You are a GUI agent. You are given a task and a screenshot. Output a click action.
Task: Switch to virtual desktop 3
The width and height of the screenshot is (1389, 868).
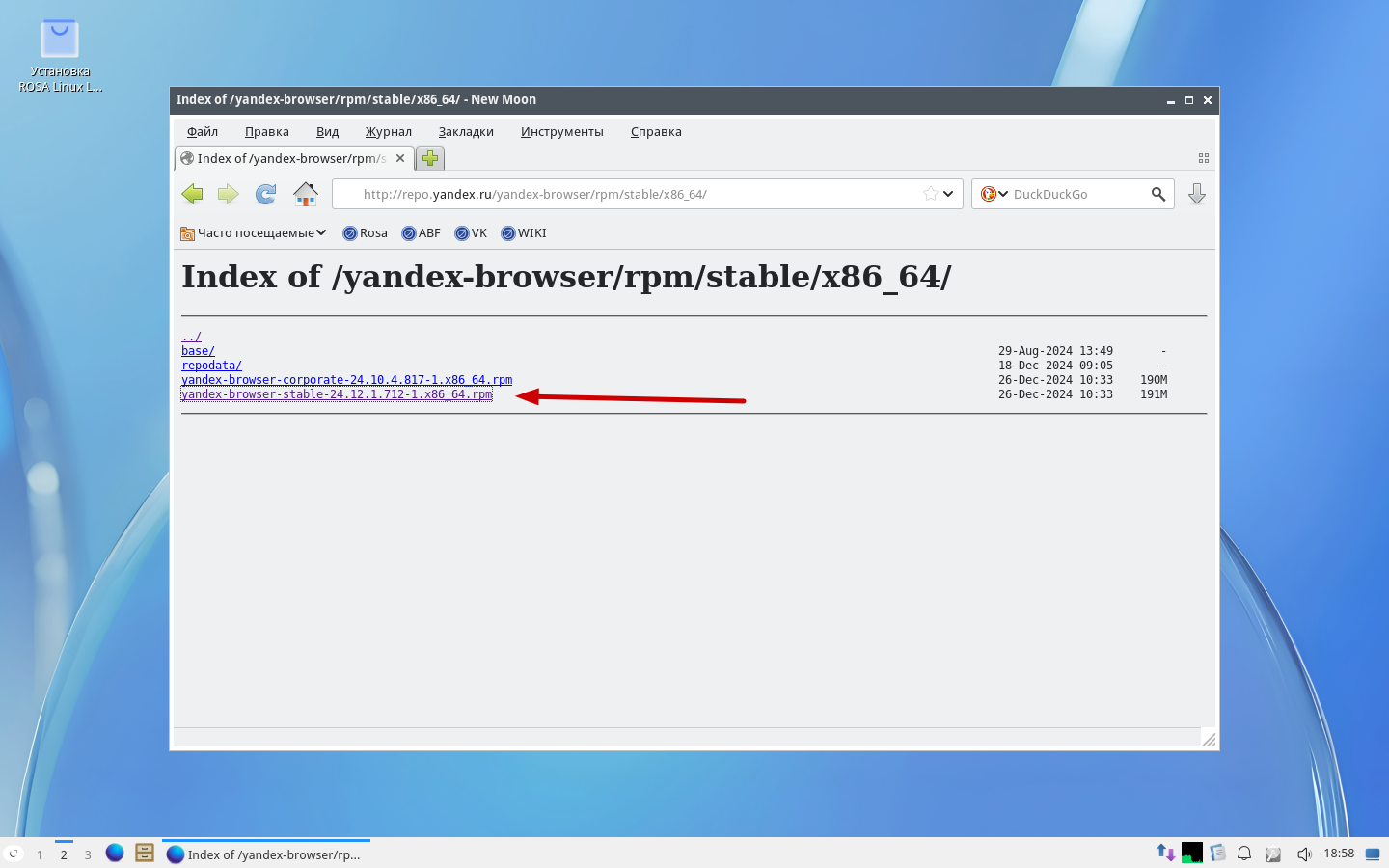88,854
